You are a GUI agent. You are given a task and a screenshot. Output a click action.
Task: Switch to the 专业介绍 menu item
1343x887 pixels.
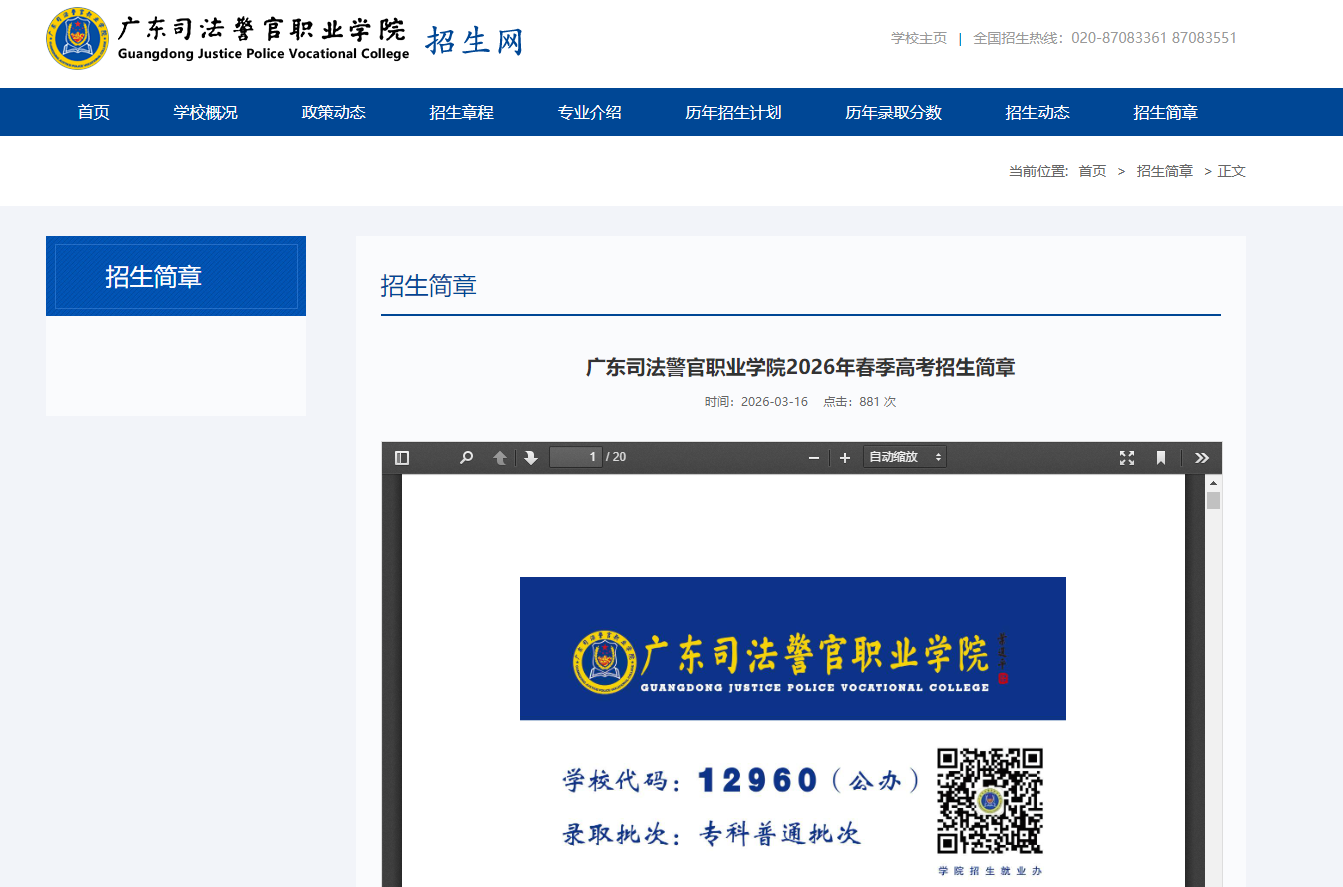(x=589, y=112)
